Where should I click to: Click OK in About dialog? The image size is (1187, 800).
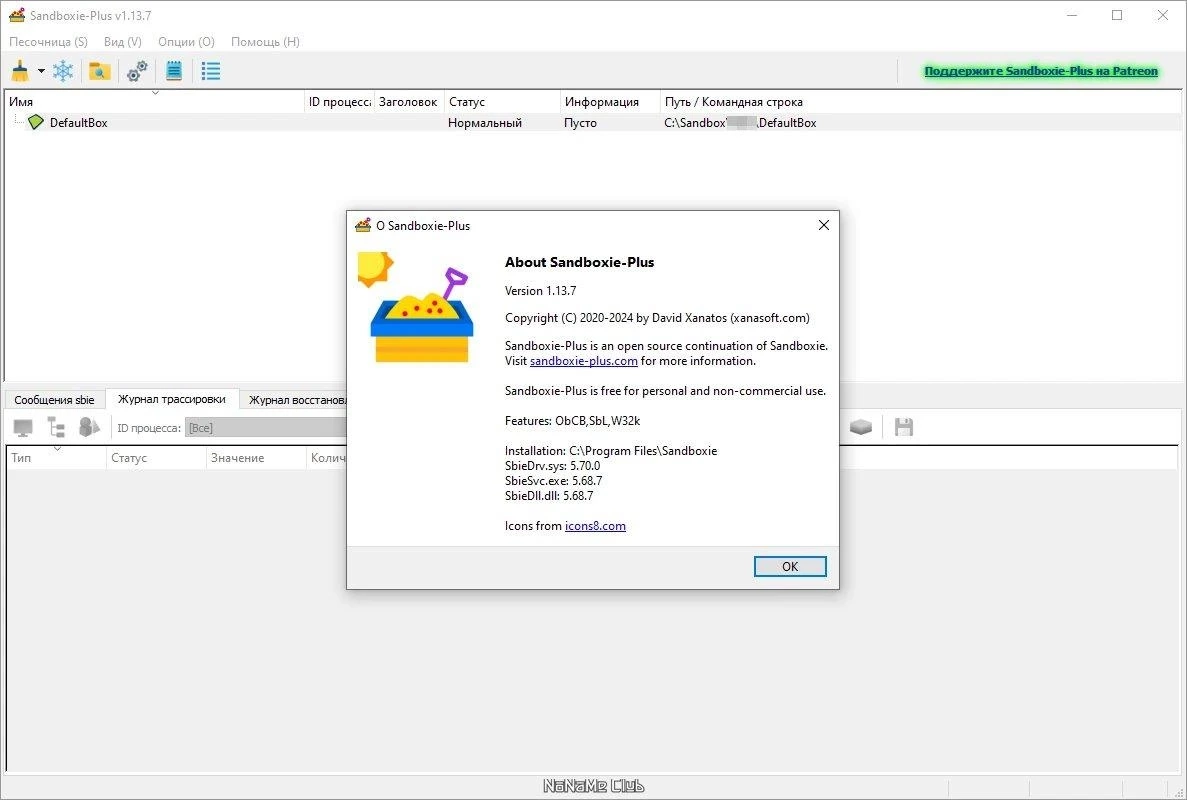(790, 566)
